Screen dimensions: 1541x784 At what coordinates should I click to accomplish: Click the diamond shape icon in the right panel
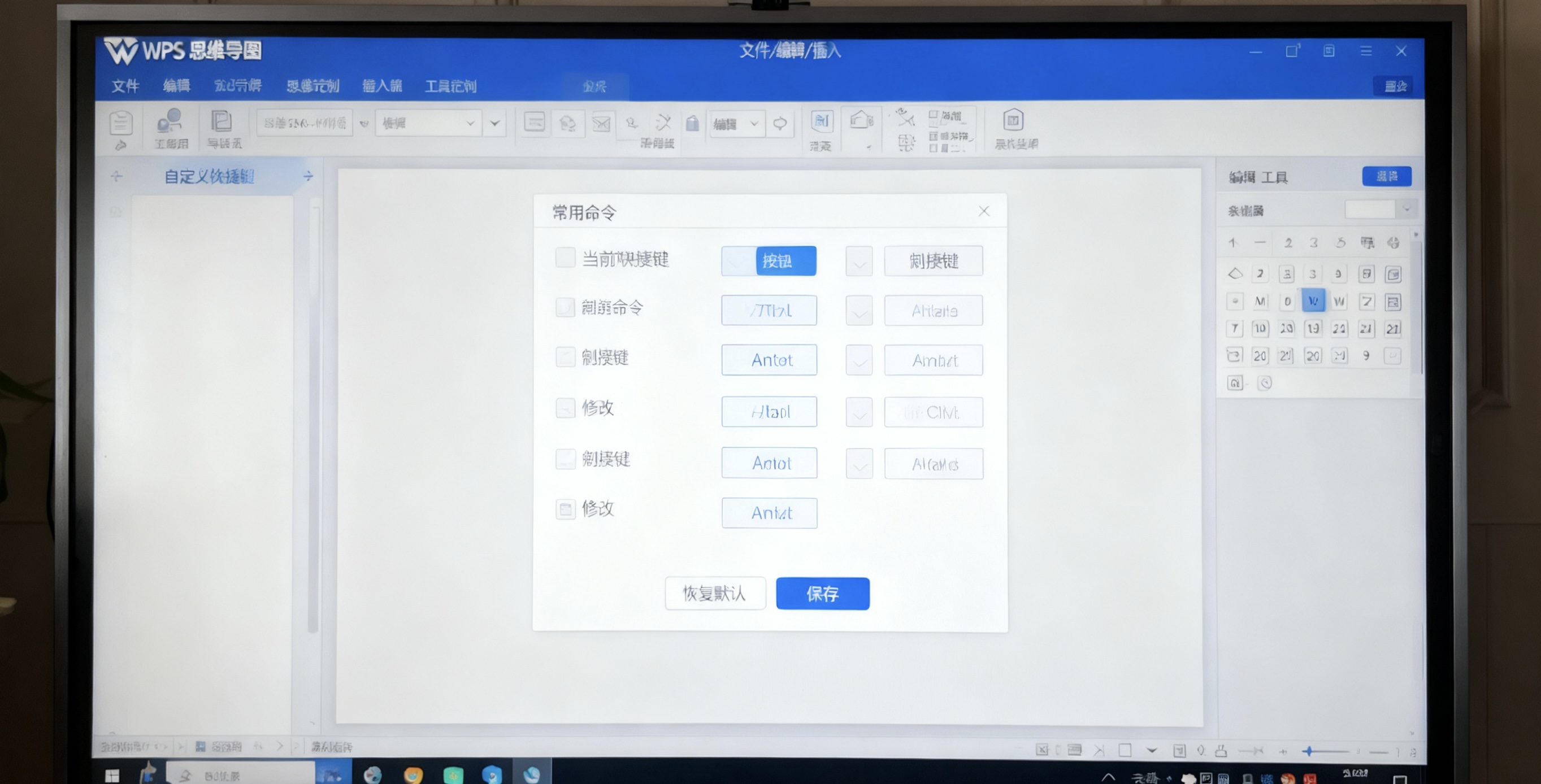click(x=1235, y=273)
